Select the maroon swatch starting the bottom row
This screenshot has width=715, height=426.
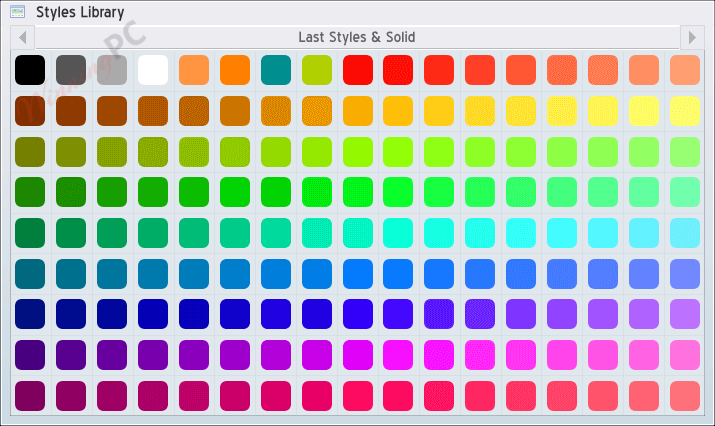click(30, 396)
